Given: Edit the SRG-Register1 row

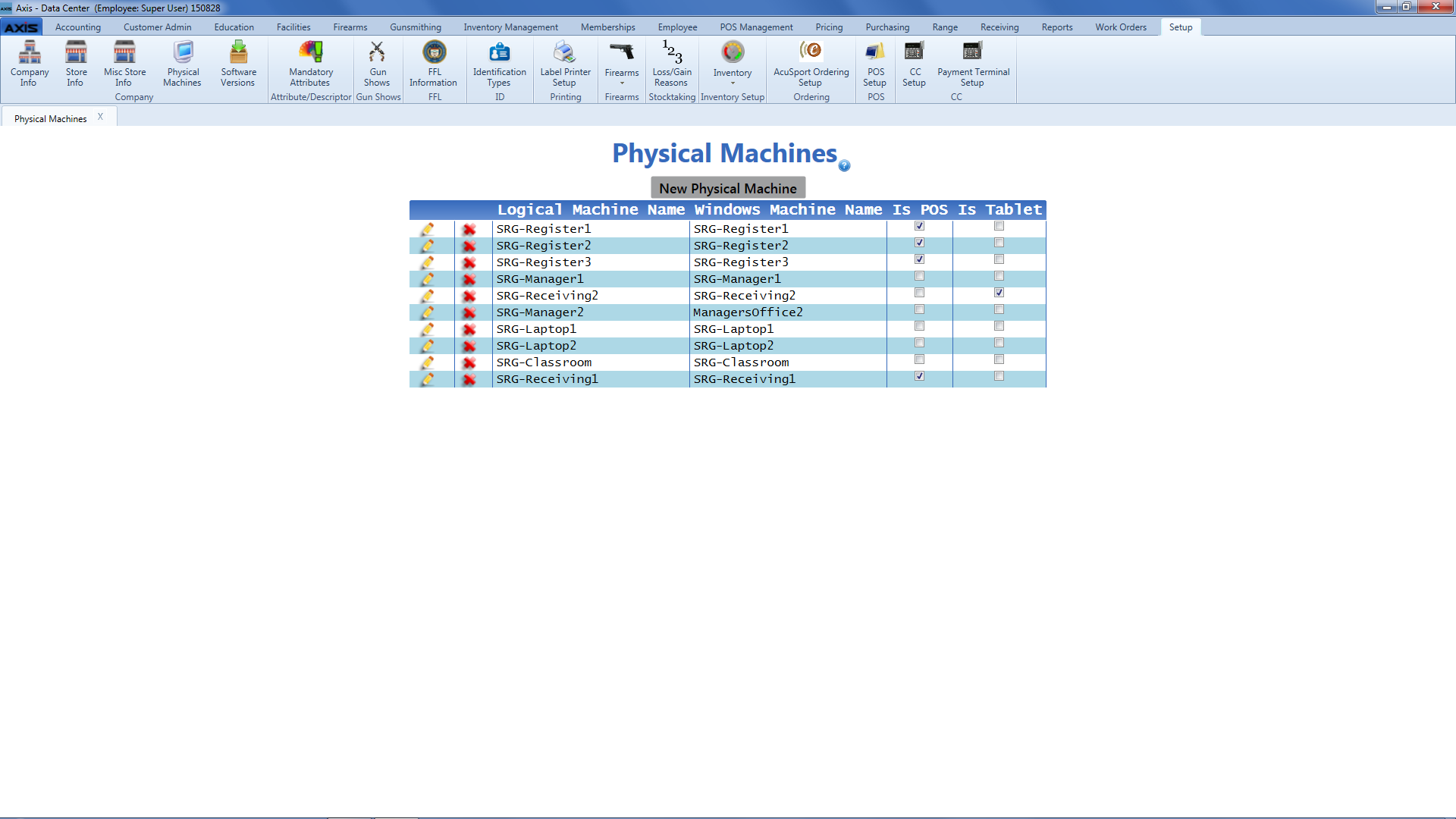Looking at the screenshot, I should pyautogui.click(x=428, y=229).
